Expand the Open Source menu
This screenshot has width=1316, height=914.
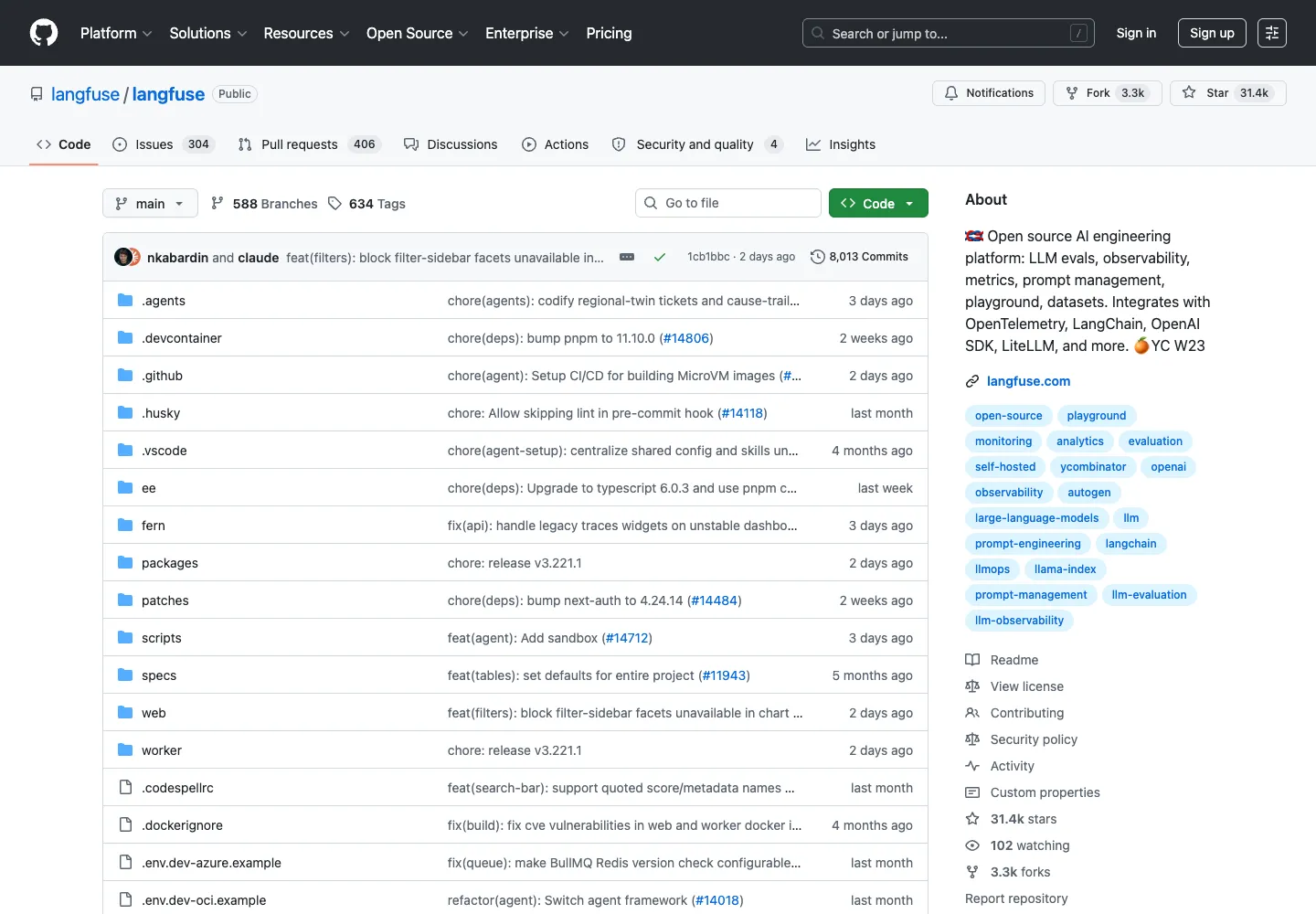[418, 33]
